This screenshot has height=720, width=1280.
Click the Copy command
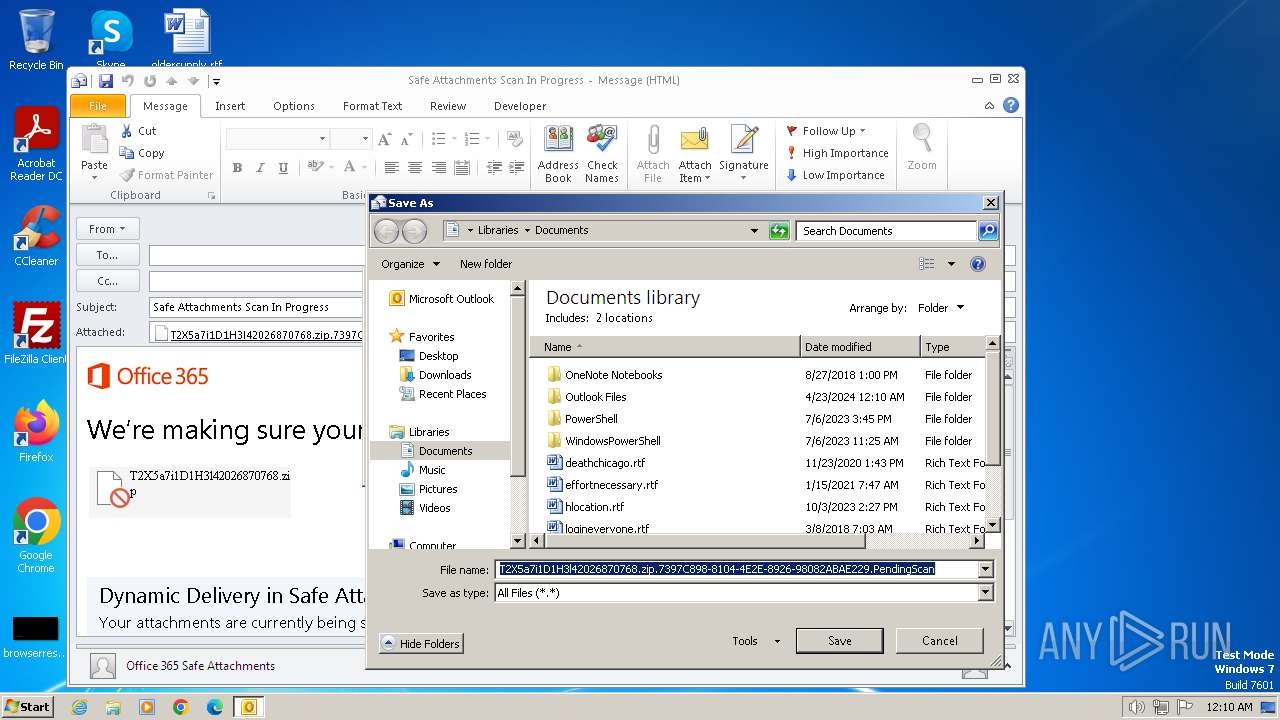click(142, 153)
